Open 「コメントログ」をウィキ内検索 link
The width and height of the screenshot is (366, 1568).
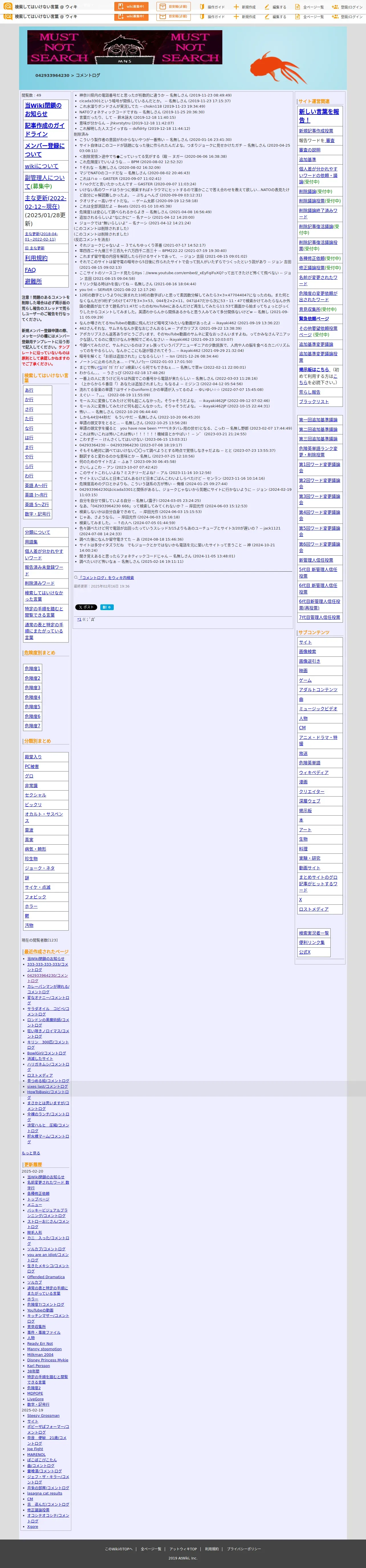107,578
